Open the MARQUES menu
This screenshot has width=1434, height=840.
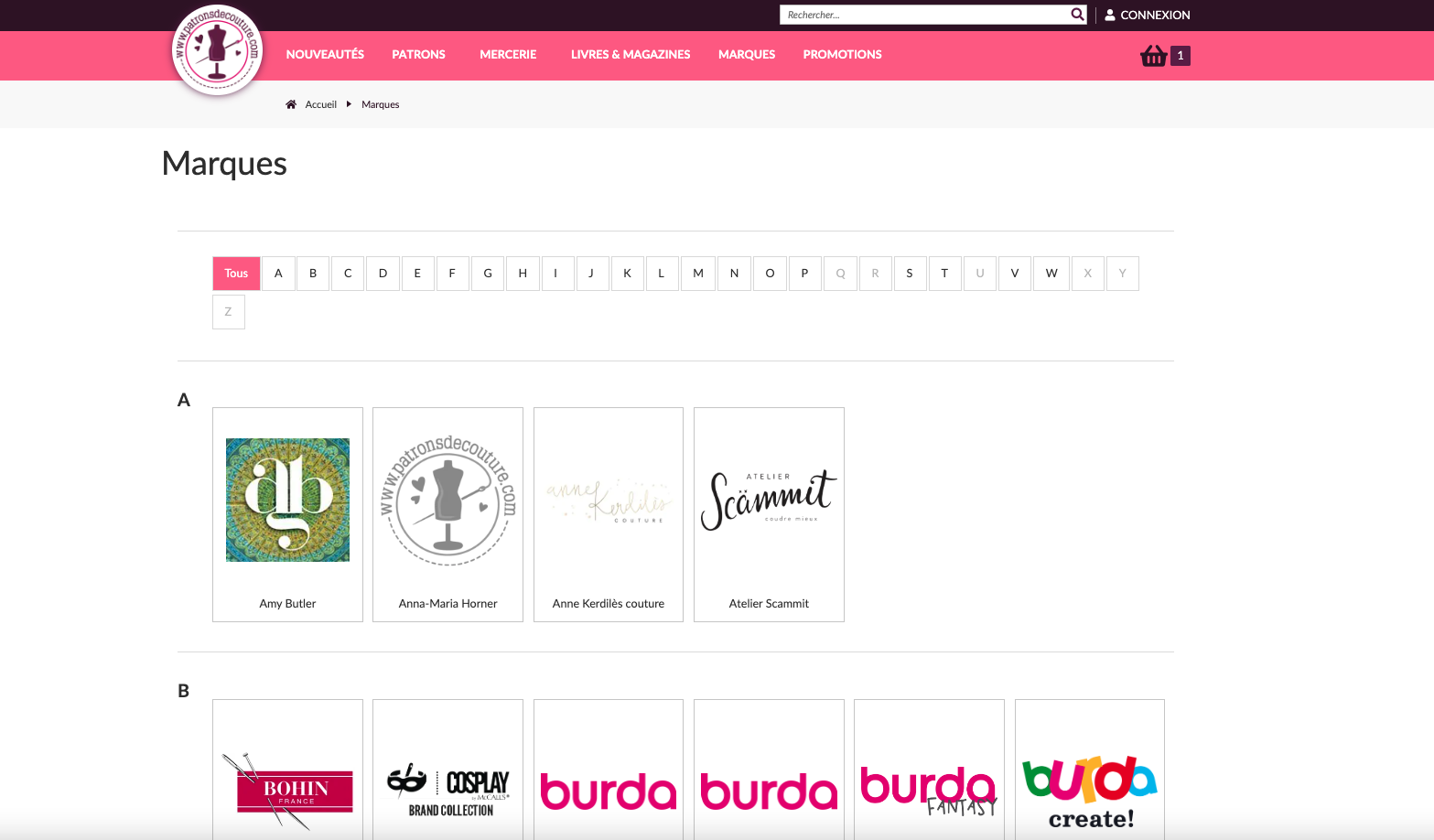click(x=747, y=55)
